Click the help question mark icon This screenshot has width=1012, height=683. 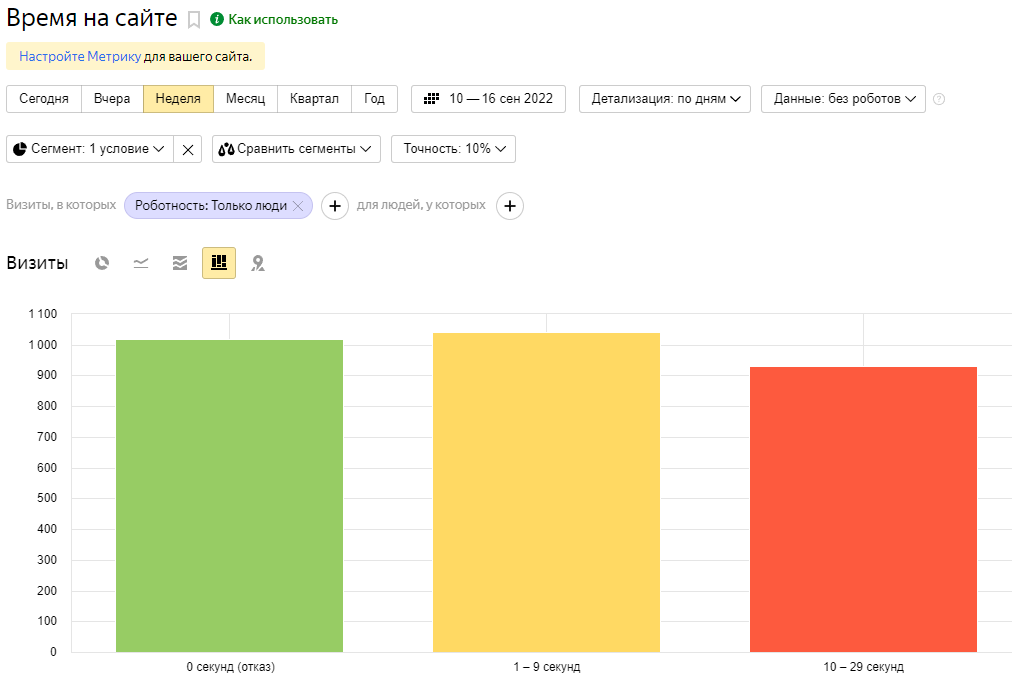point(939,99)
